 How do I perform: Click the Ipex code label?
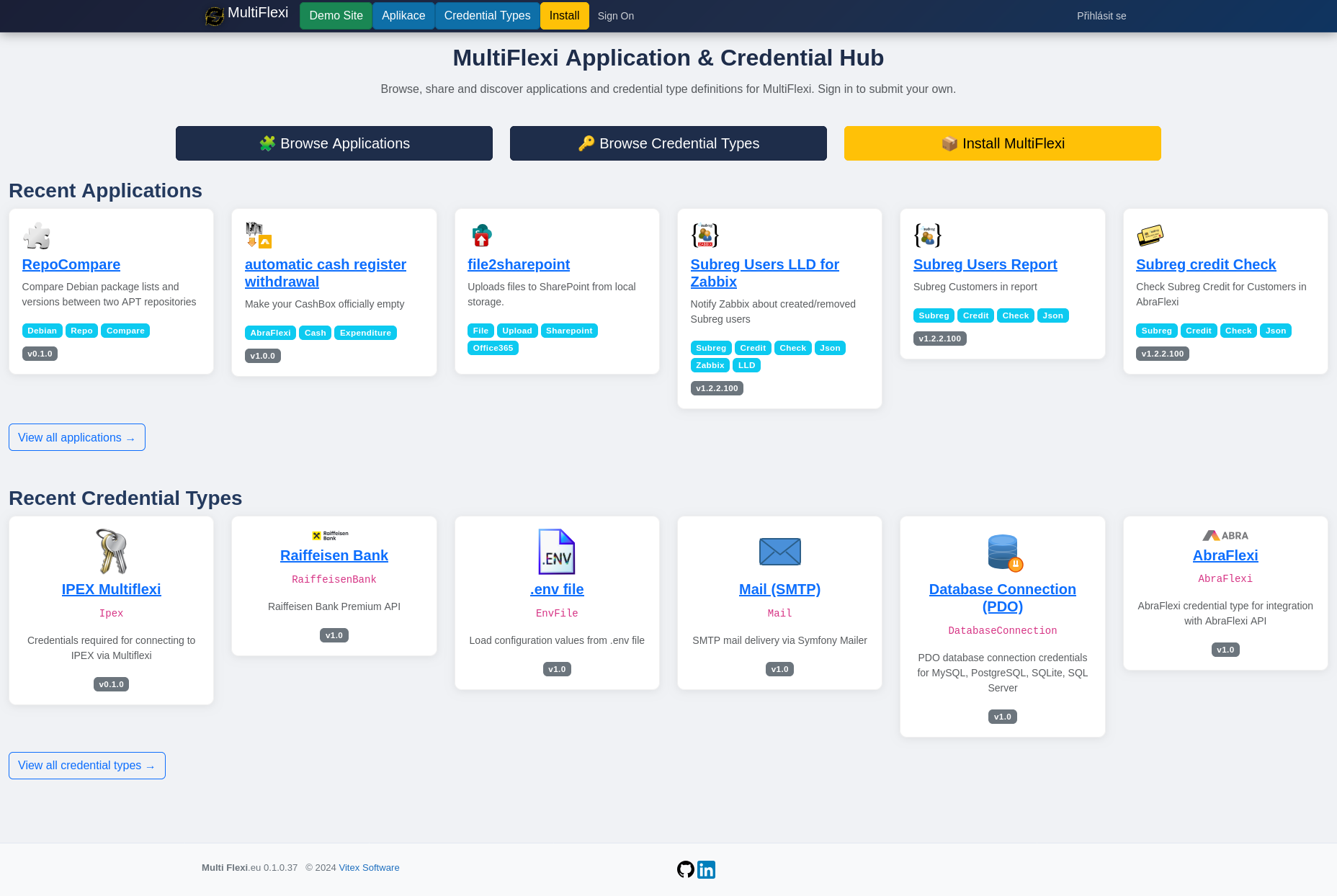(x=112, y=613)
